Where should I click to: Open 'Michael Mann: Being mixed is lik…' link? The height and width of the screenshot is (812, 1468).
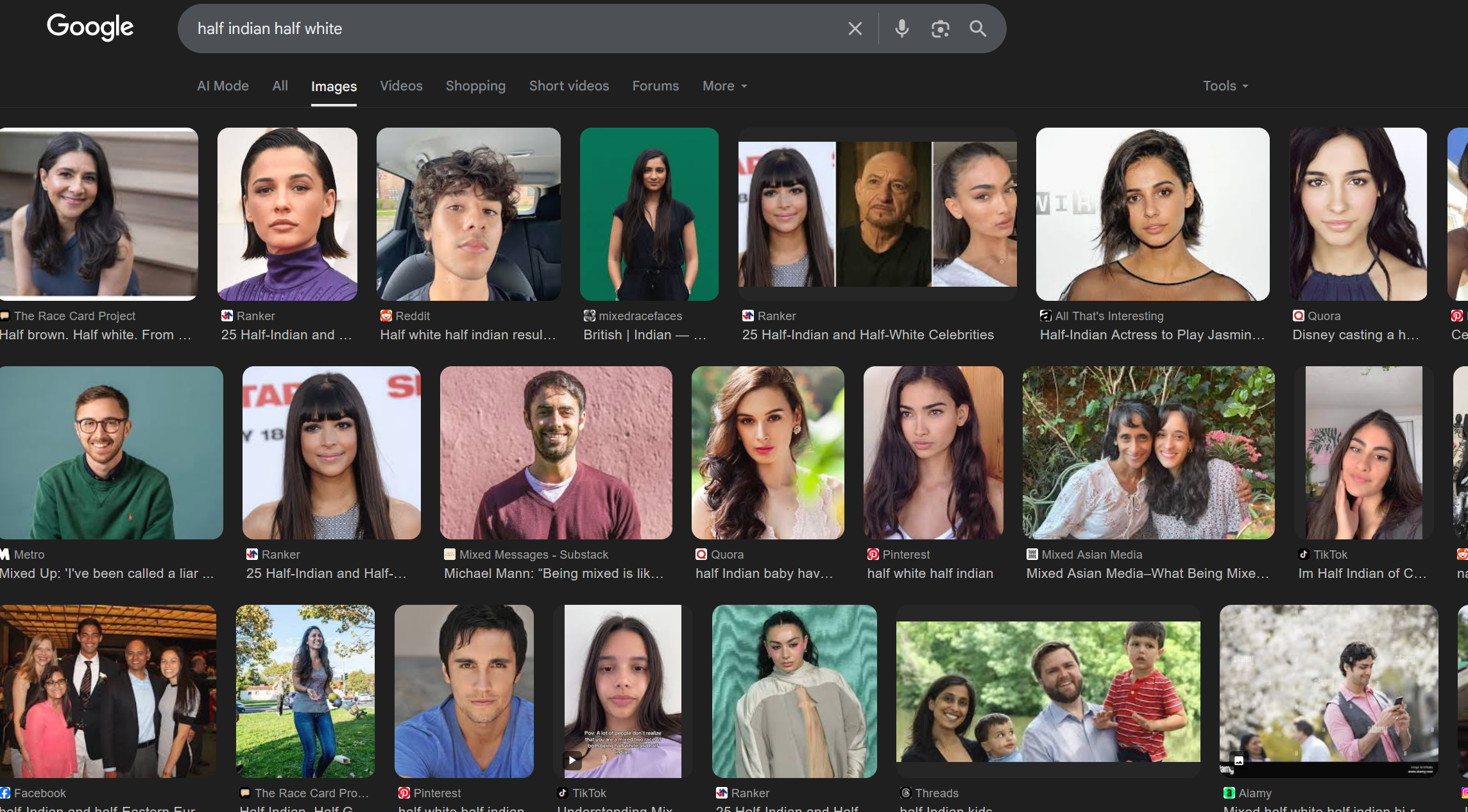pos(554,573)
